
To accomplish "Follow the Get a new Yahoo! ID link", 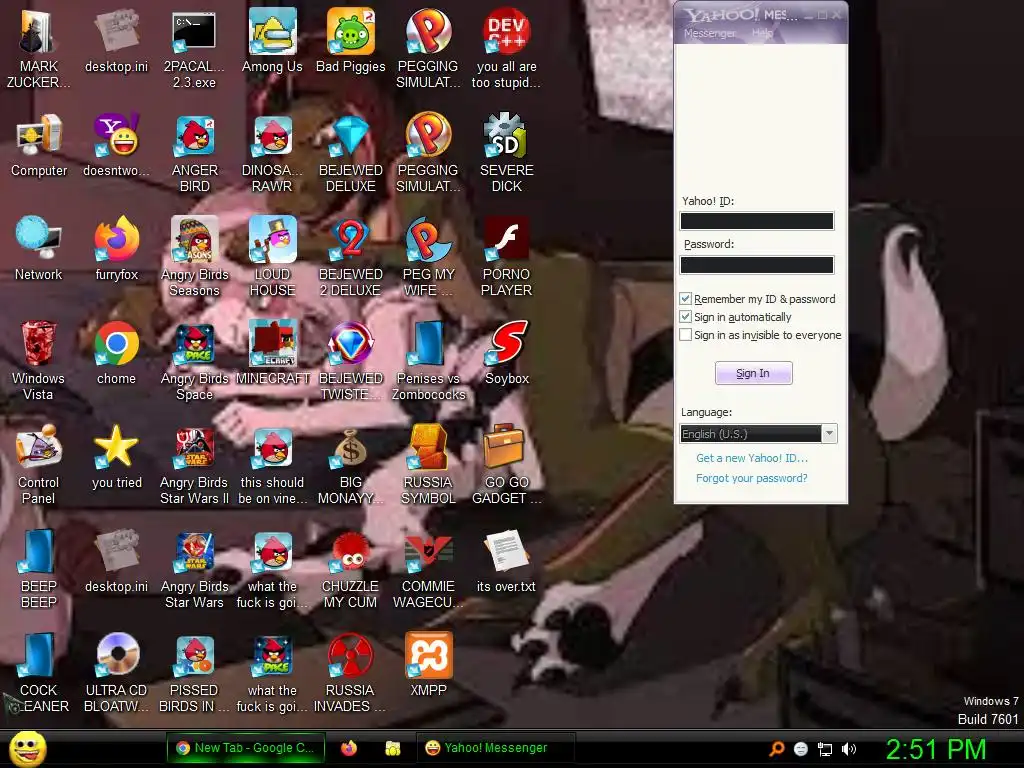I will (752, 458).
